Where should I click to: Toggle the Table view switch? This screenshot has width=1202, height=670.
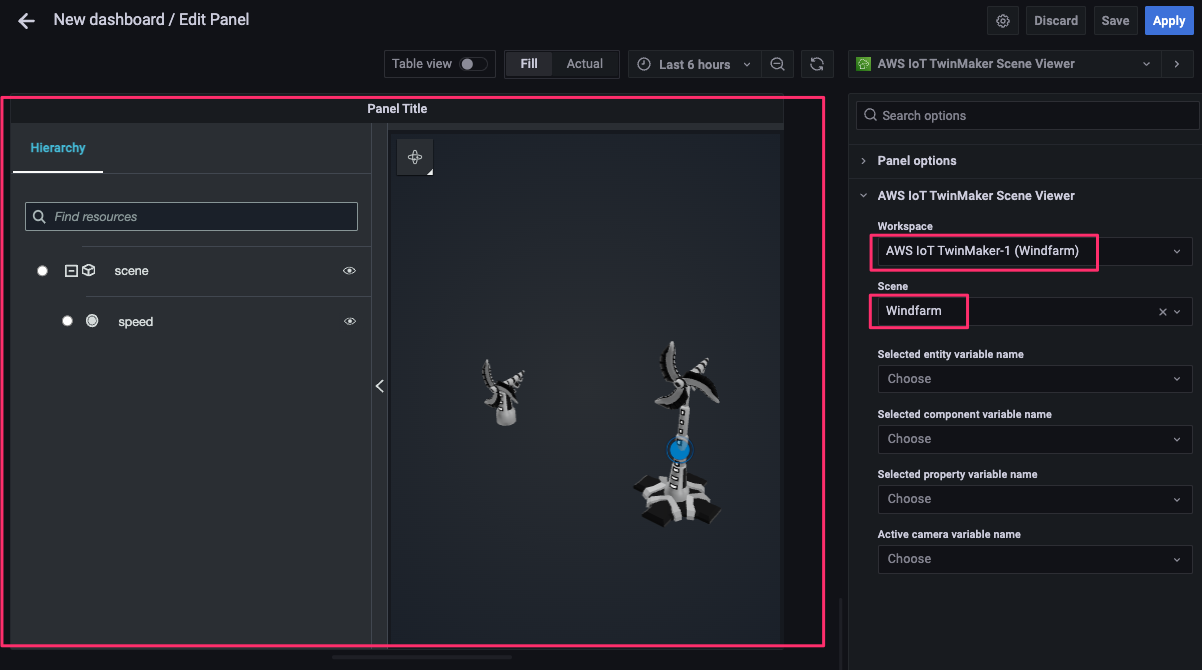(473, 64)
